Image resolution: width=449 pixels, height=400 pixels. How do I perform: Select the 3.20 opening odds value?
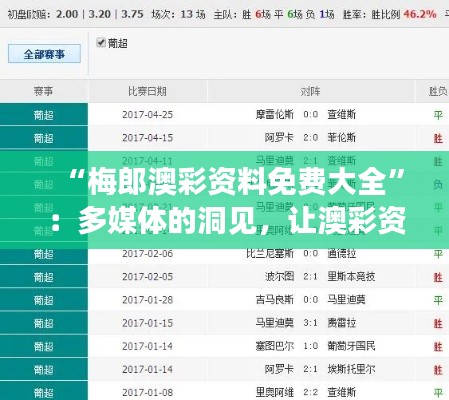[x=99, y=14]
